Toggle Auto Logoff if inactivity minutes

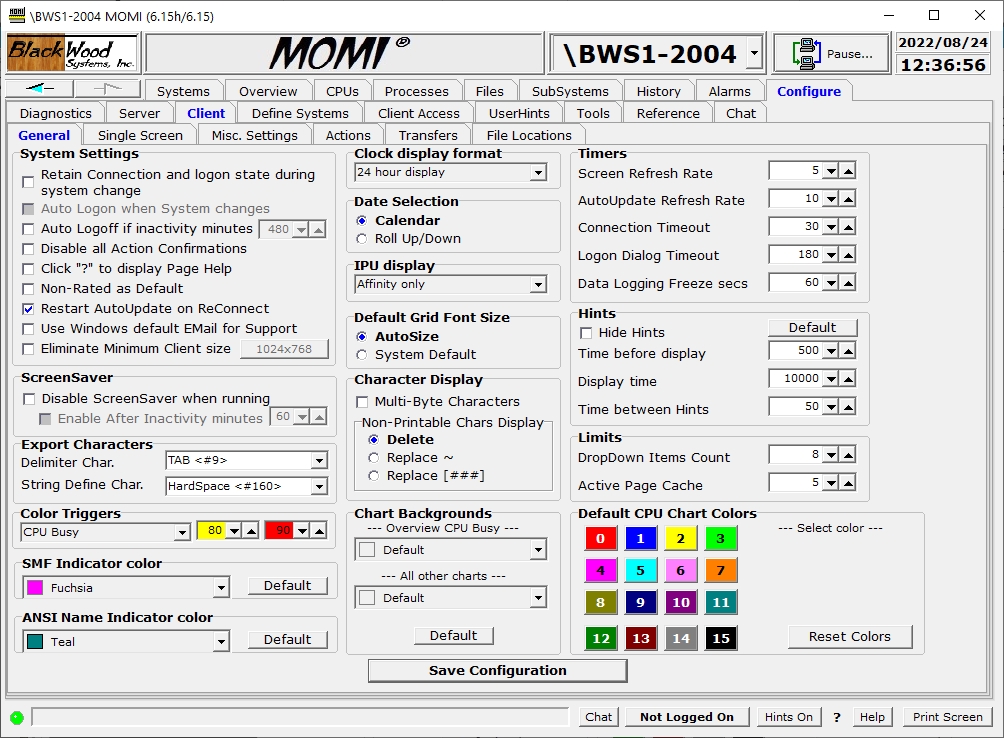click(28, 229)
